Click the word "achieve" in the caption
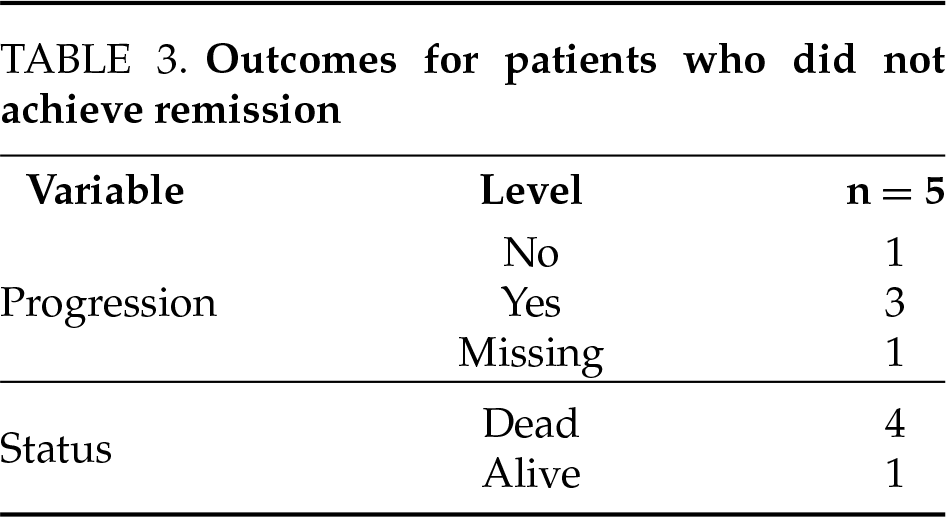The image size is (946, 517). [x=71, y=108]
